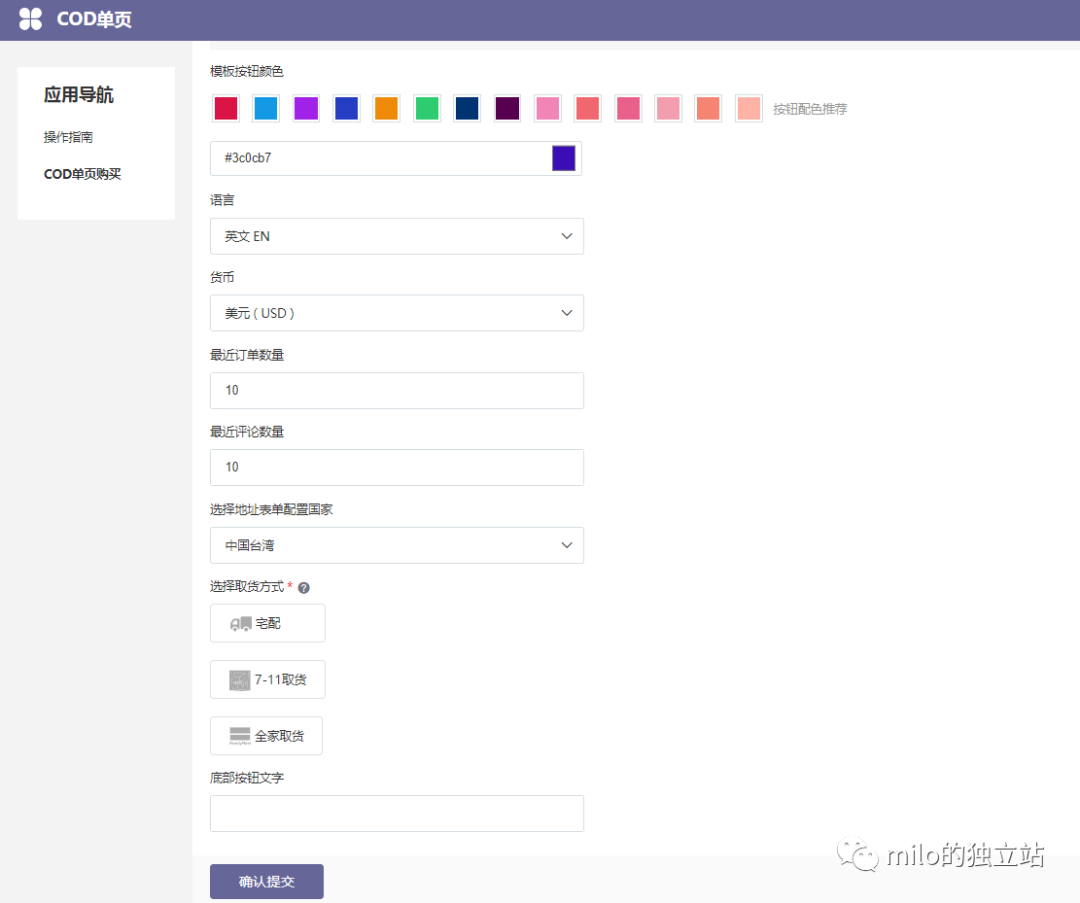Select the 宅配 pickup method
This screenshot has width=1080, height=903.
pos(267,622)
